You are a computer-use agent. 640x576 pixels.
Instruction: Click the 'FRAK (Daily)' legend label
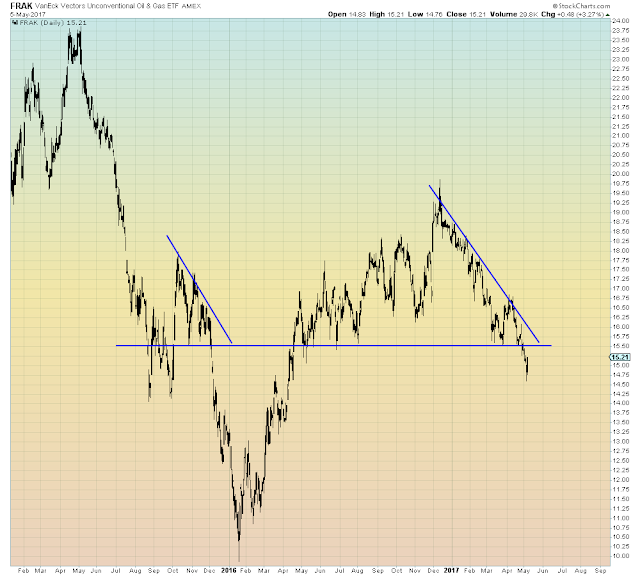(42, 23)
